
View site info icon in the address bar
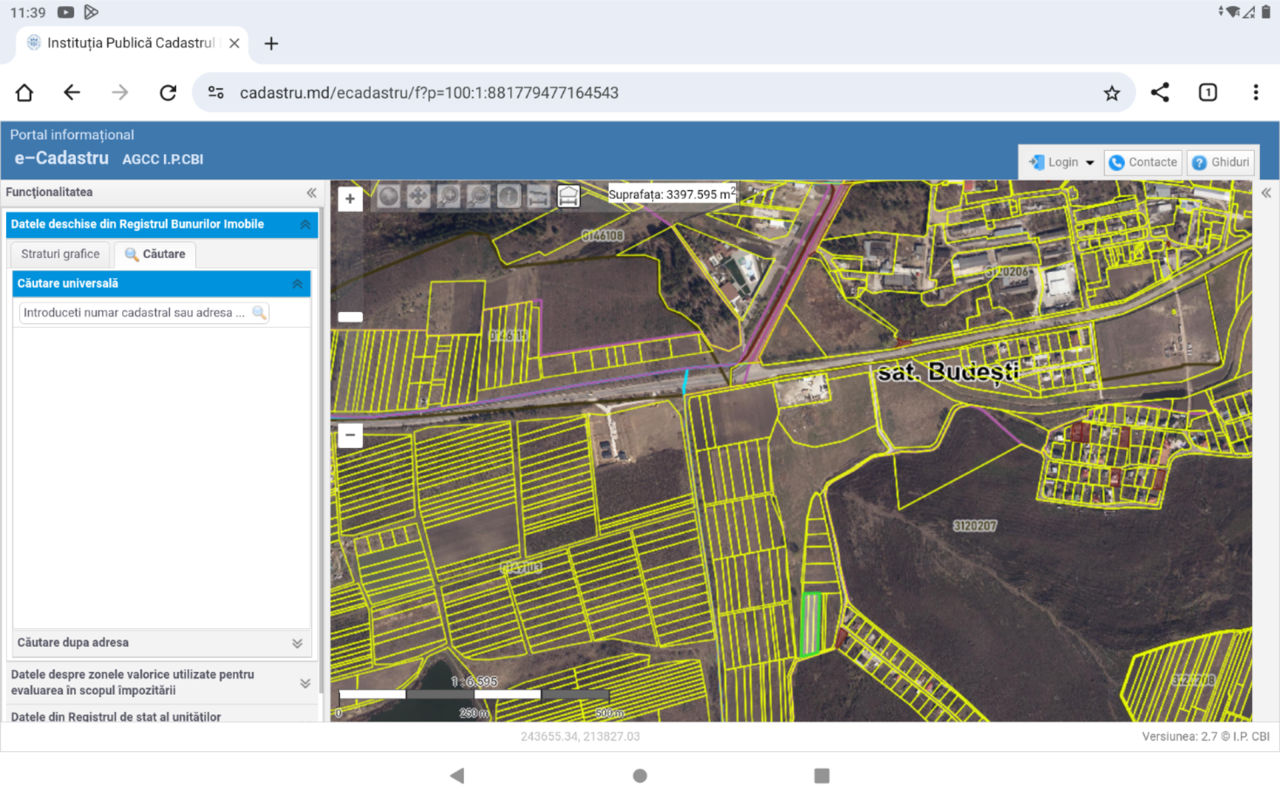tap(216, 93)
